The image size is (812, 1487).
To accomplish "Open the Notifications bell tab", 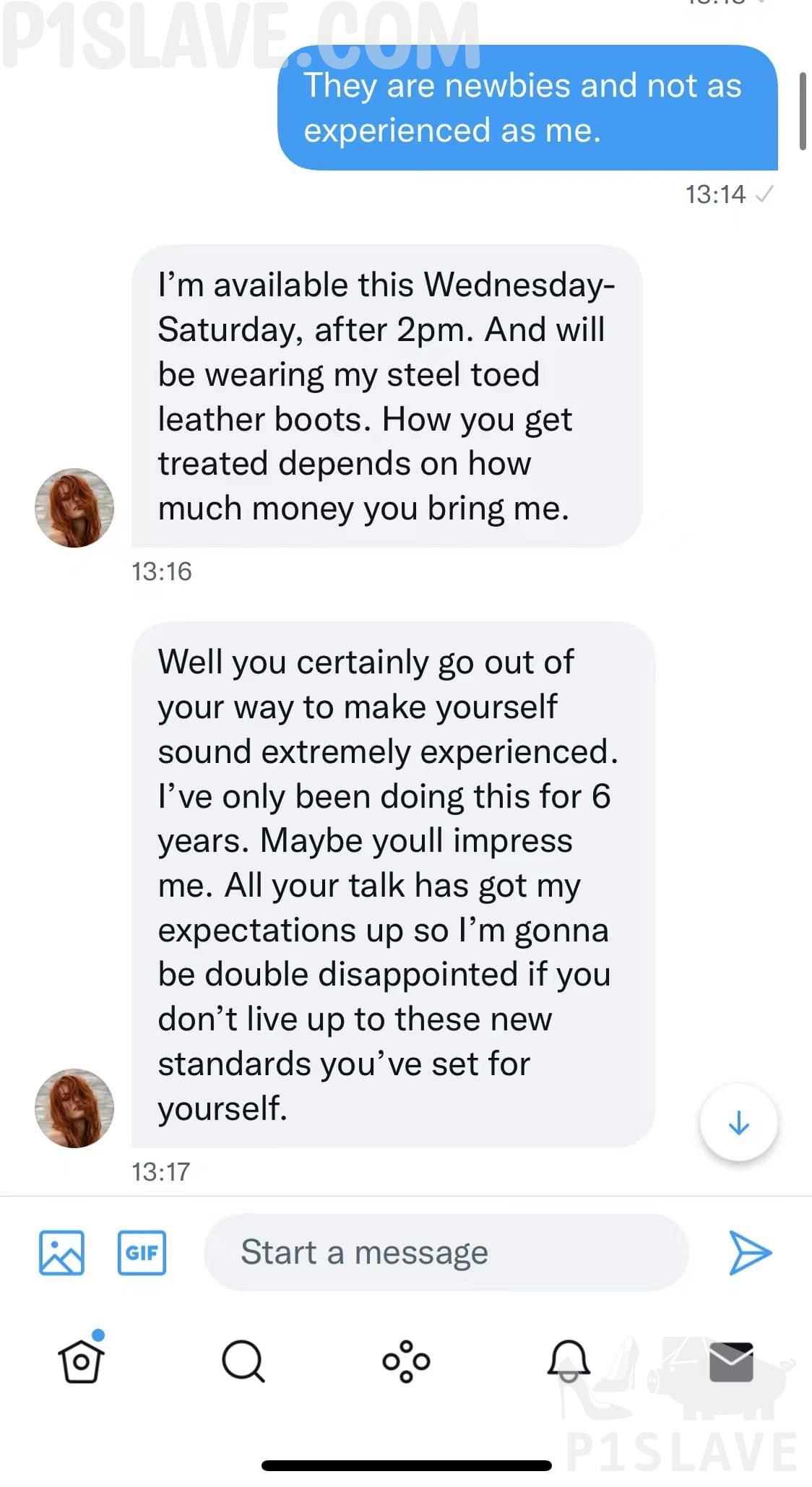I will click(569, 1361).
